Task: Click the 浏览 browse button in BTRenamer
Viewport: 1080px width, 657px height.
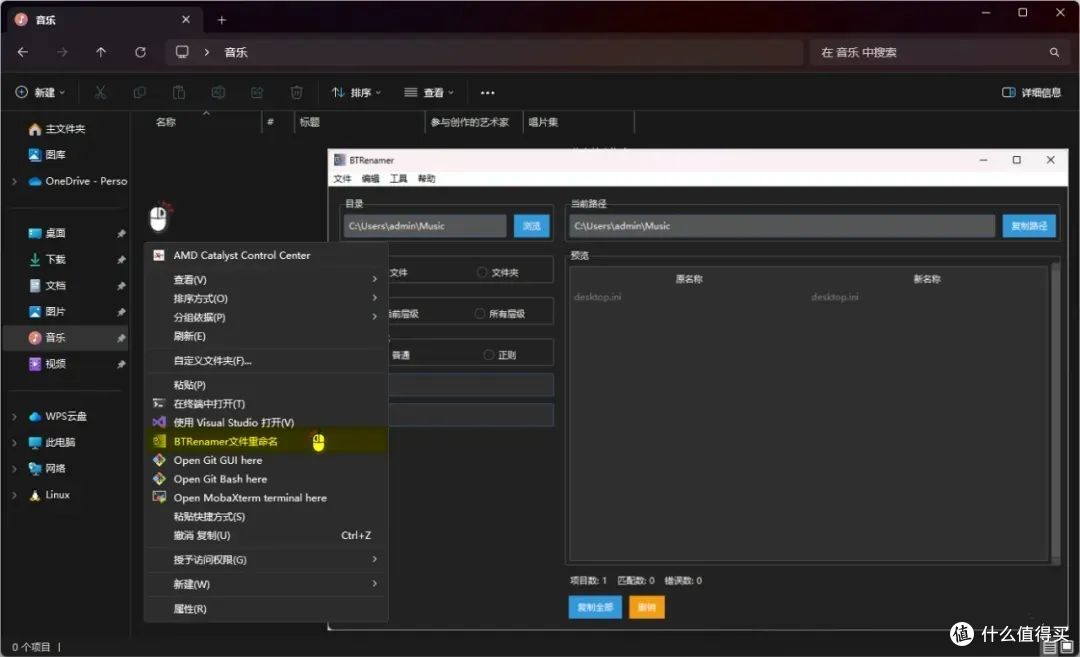Action: [532, 226]
